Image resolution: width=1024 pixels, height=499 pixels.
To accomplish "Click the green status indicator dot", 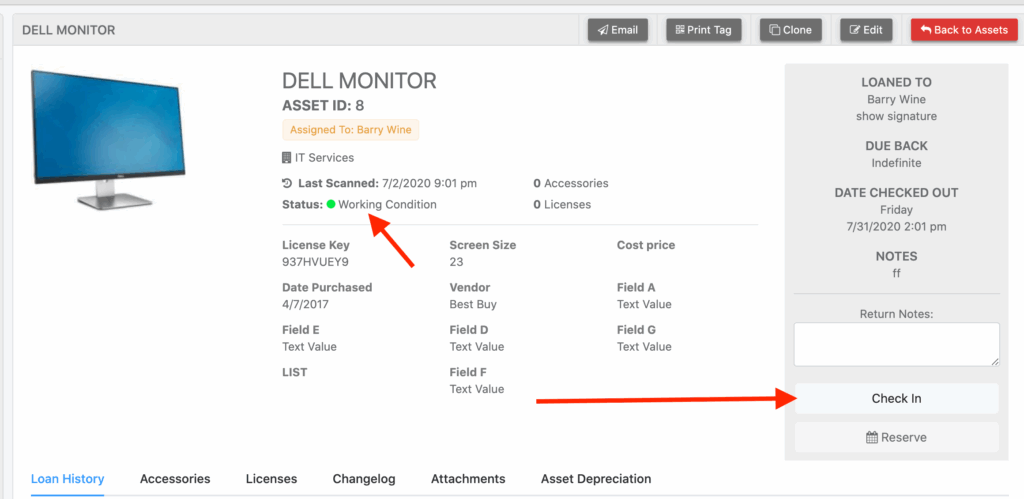I will point(331,205).
